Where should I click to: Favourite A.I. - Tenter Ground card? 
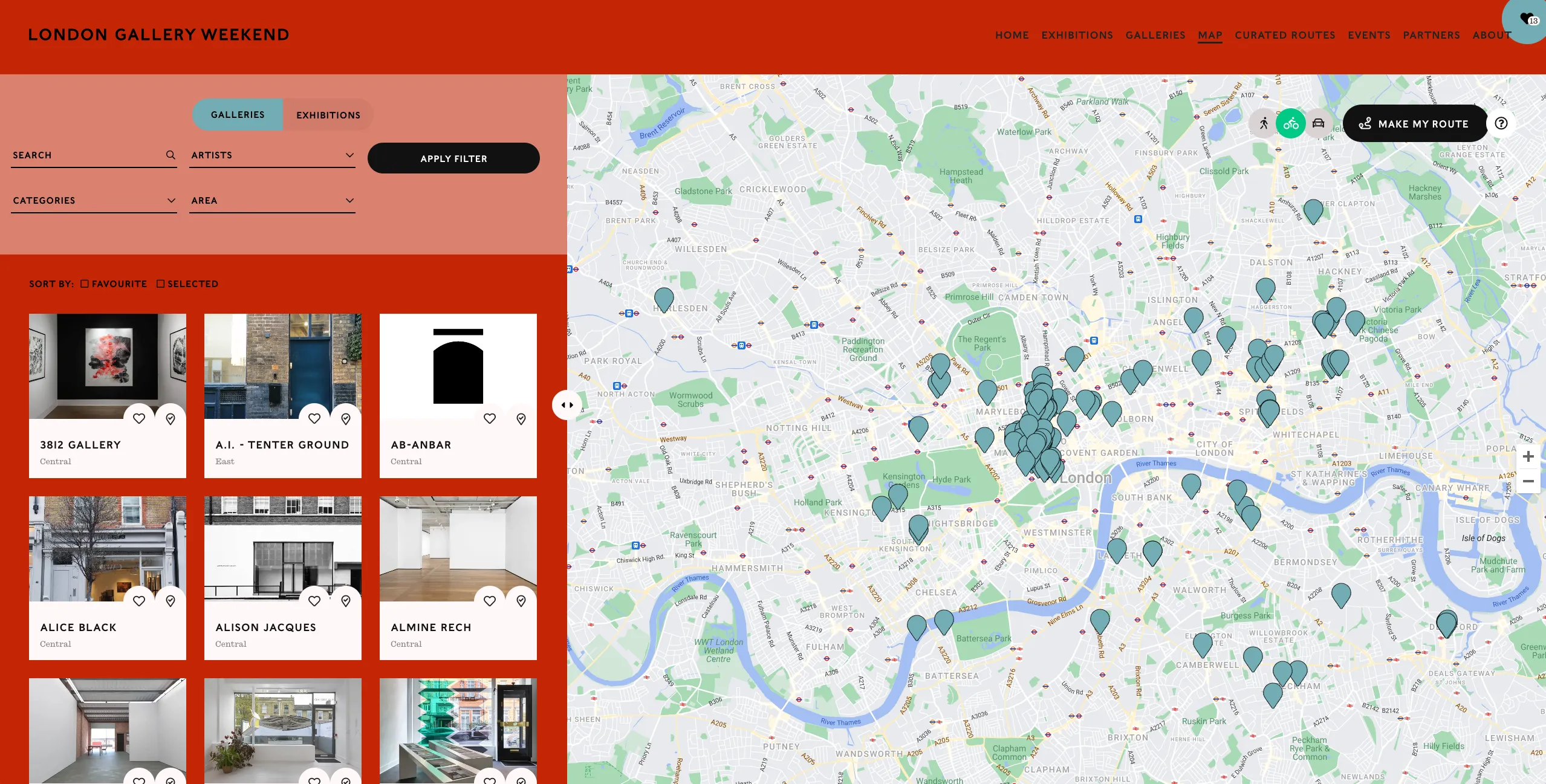point(314,418)
